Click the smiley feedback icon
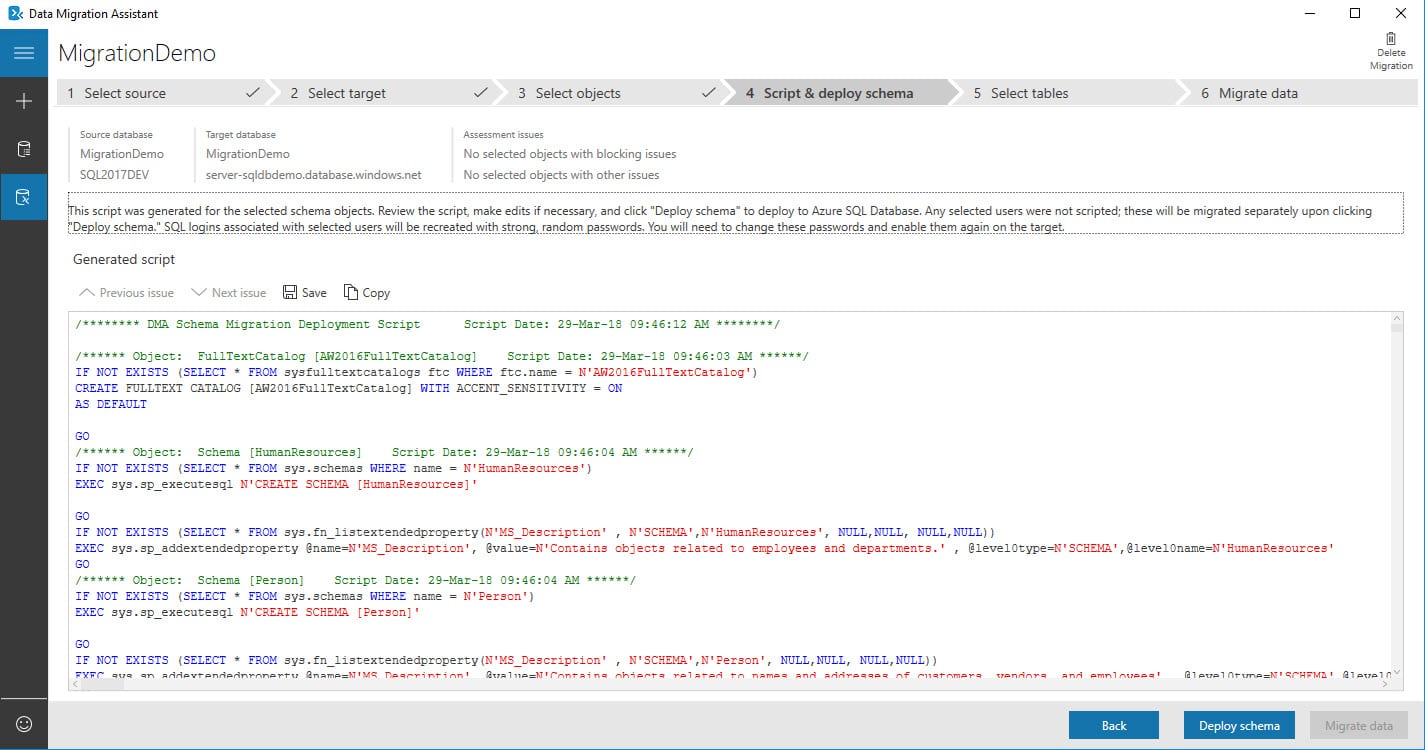The image size is (1425, 750). 24,724
